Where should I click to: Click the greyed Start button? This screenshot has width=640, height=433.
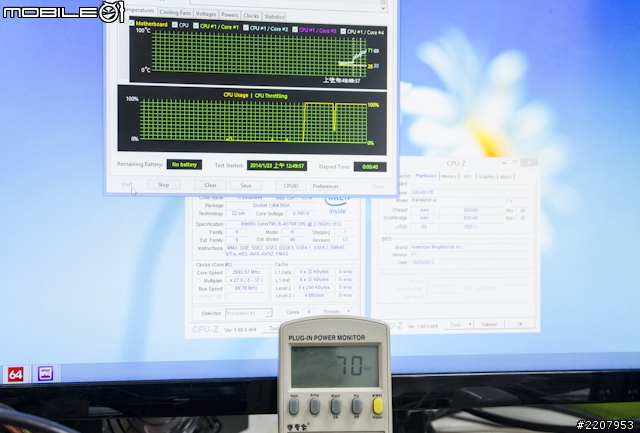coord(127,184)
